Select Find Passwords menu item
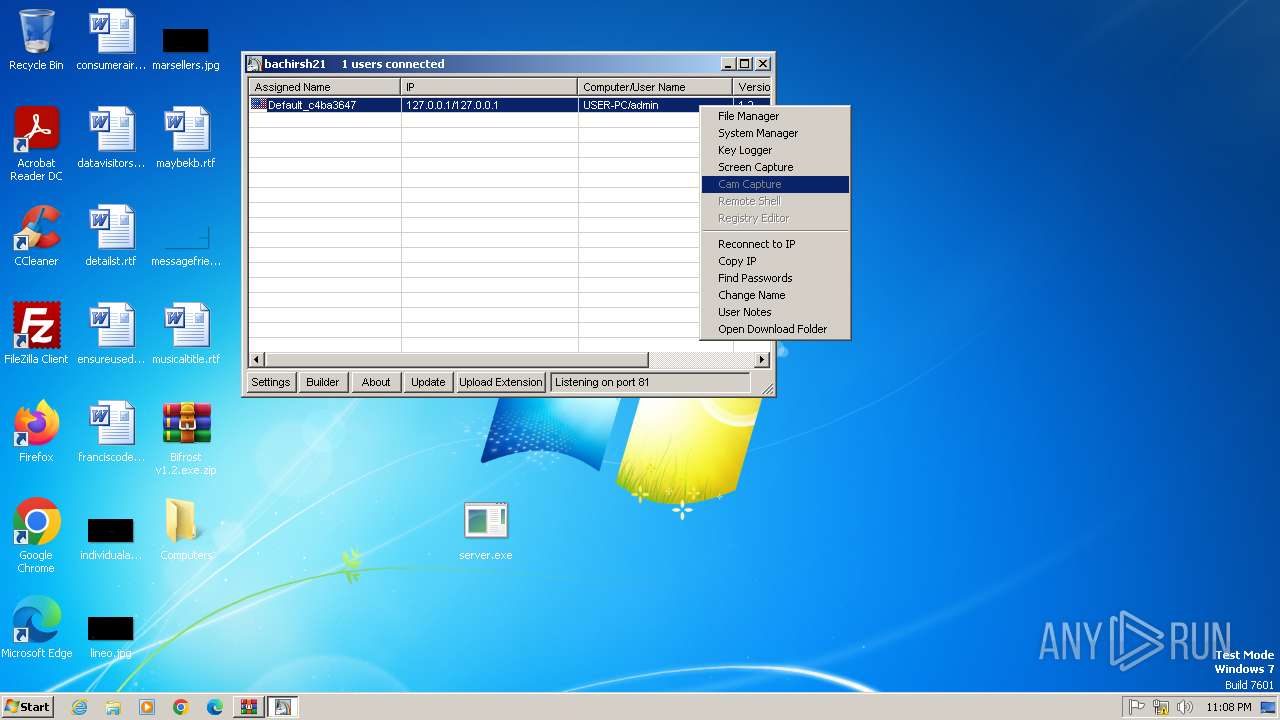 pyautogui.click(x=775, y=278)
